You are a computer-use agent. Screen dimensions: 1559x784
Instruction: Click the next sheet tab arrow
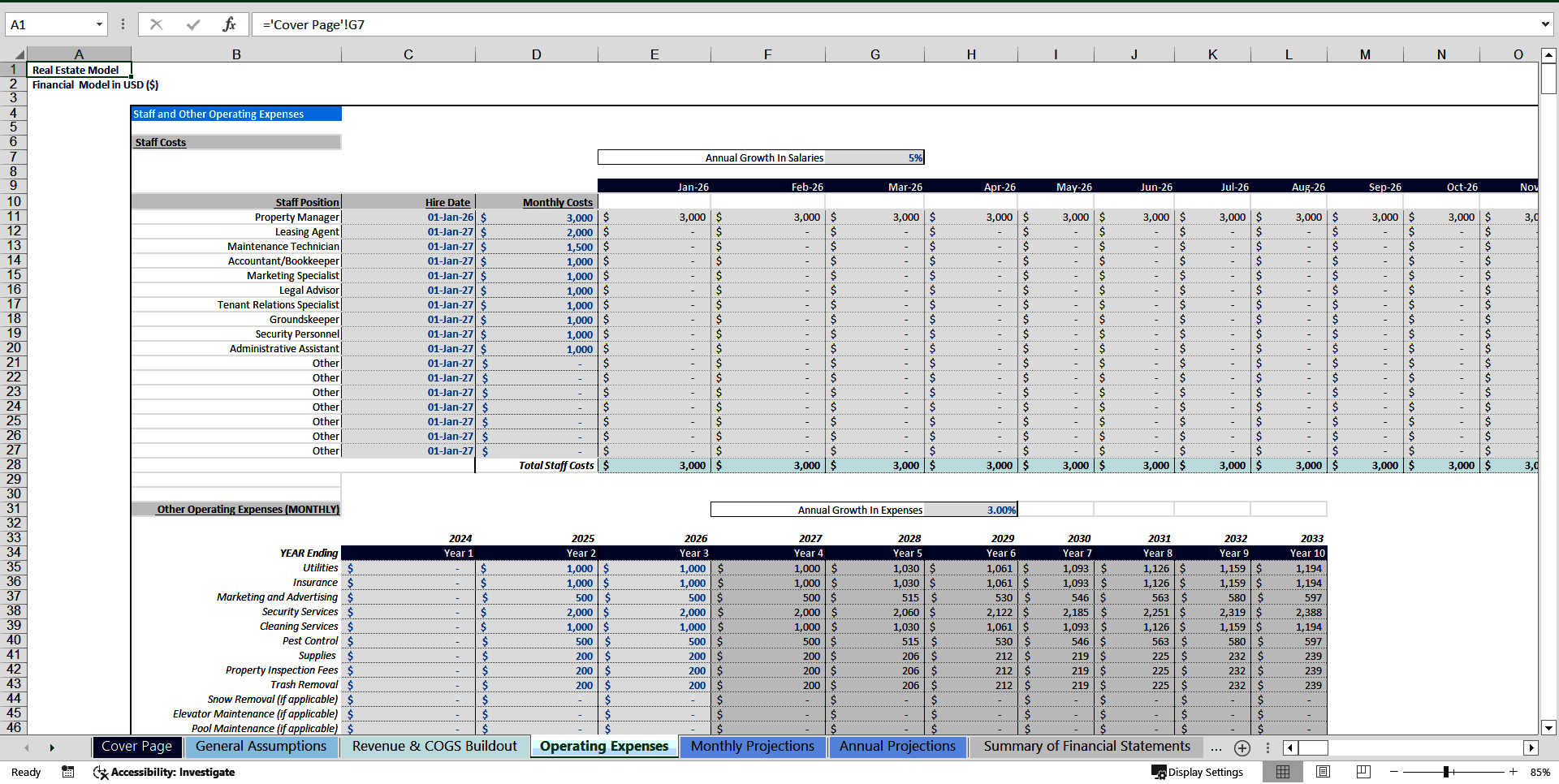(52, 747)
